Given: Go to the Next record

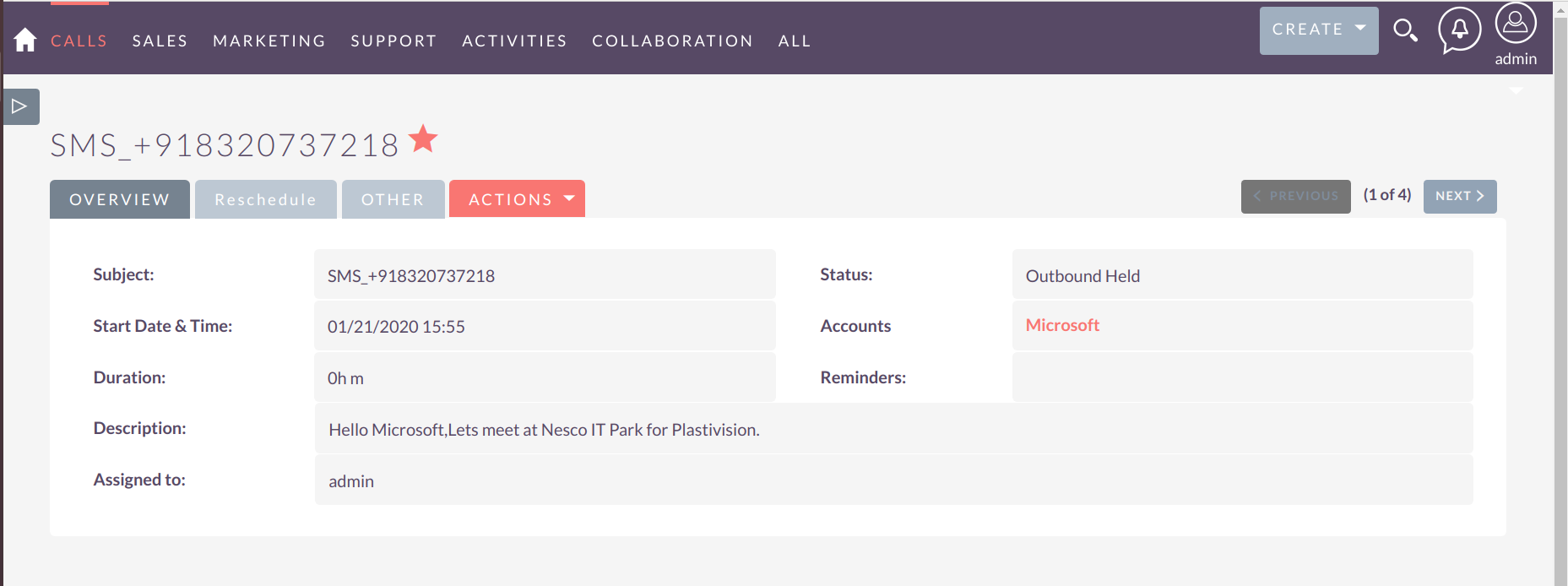Looking at the screenshot, I should coord(1459,196).
